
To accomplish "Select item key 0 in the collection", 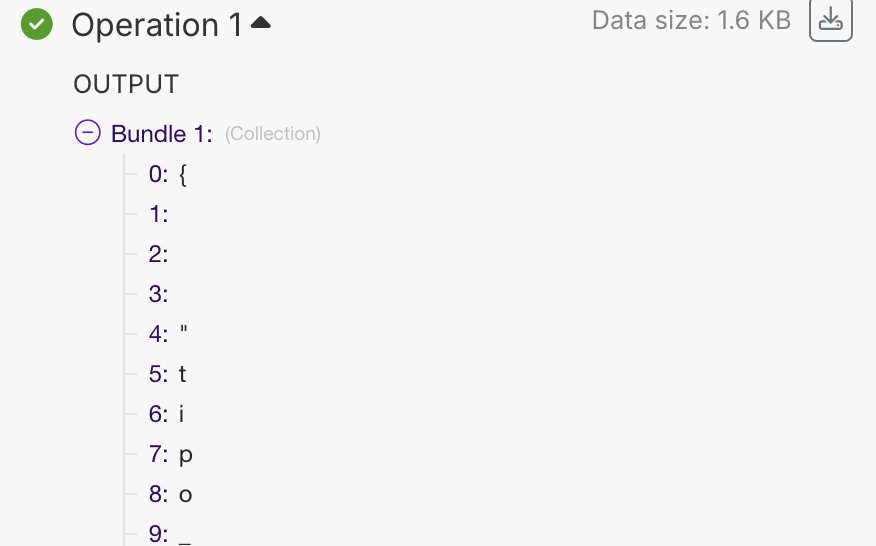I will [x=158, y=174].
